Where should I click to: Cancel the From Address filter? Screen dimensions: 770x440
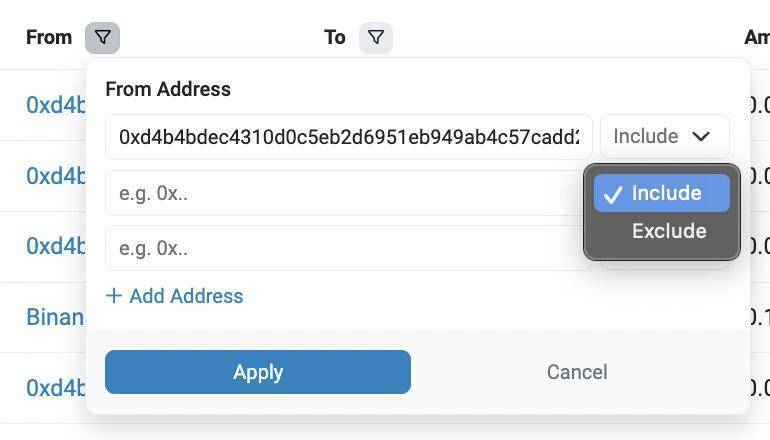(x=577, y=372)
